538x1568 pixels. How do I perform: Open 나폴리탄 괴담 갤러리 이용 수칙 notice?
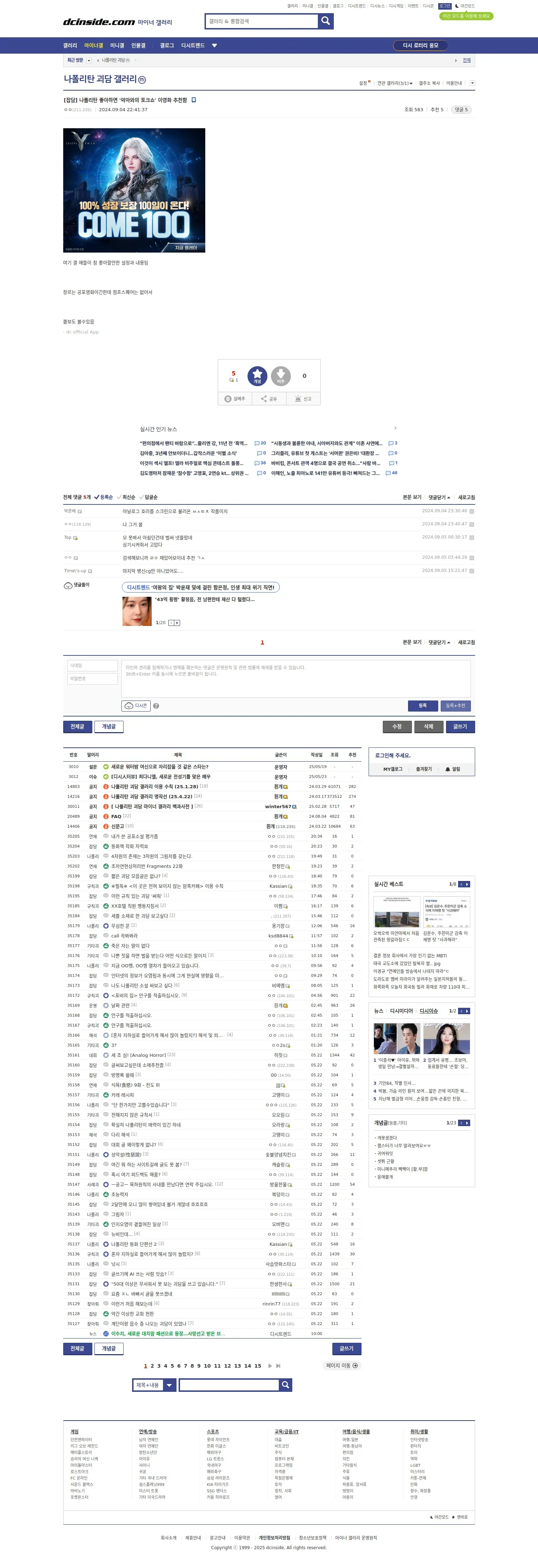(154, 786)
